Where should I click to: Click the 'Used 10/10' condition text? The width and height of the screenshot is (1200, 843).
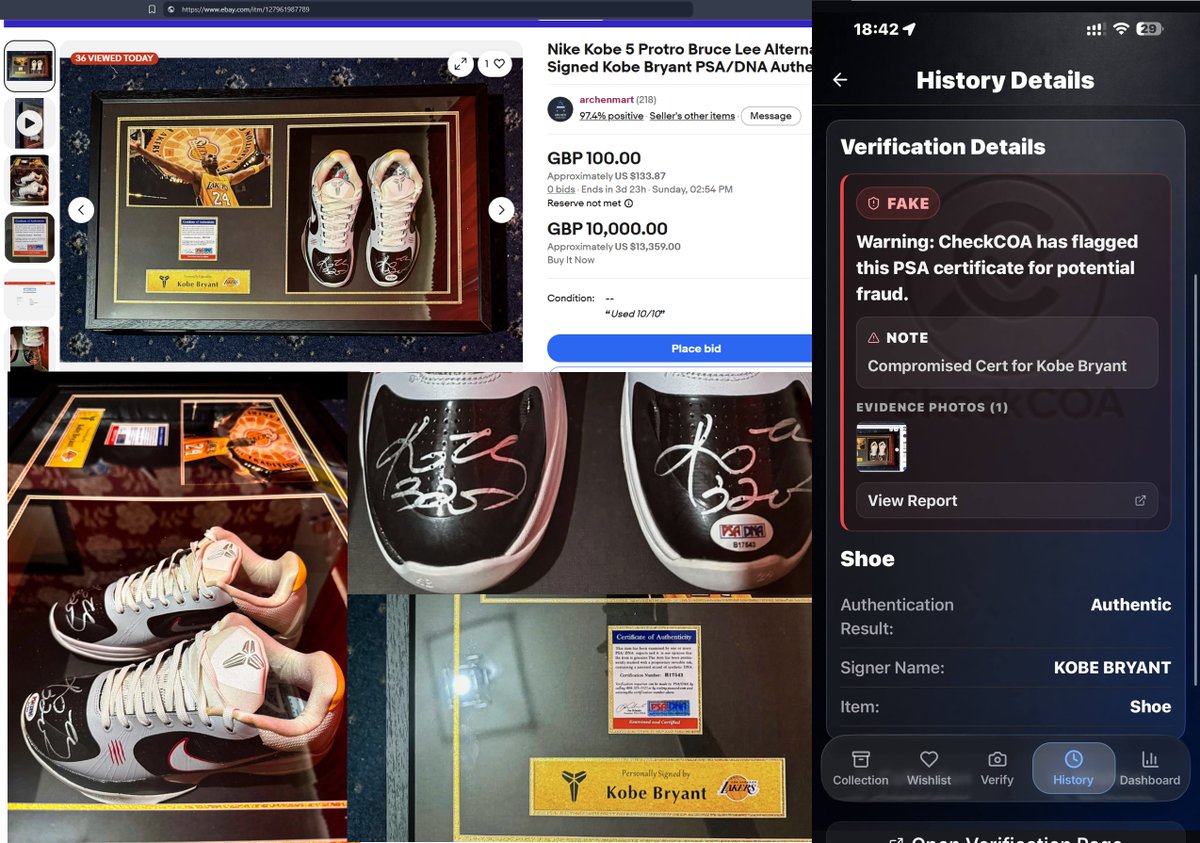(634, 314)
